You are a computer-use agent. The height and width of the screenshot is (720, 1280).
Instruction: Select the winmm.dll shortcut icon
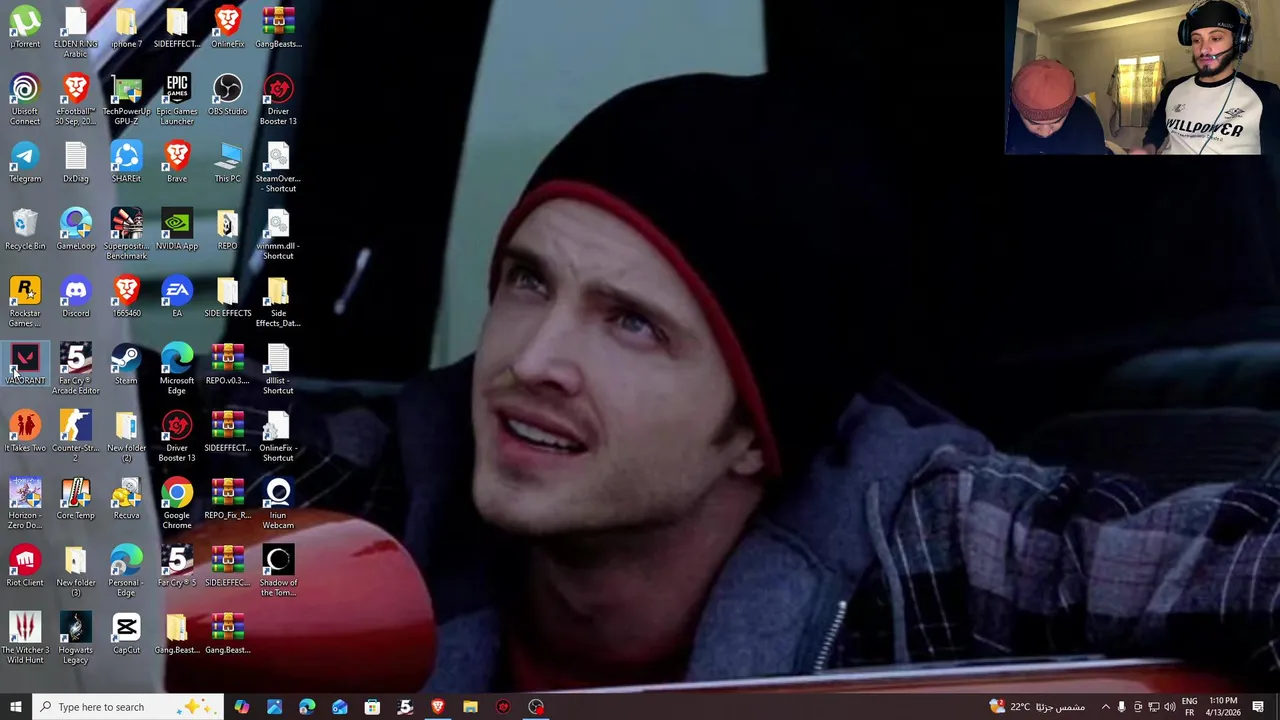(278, 234)
